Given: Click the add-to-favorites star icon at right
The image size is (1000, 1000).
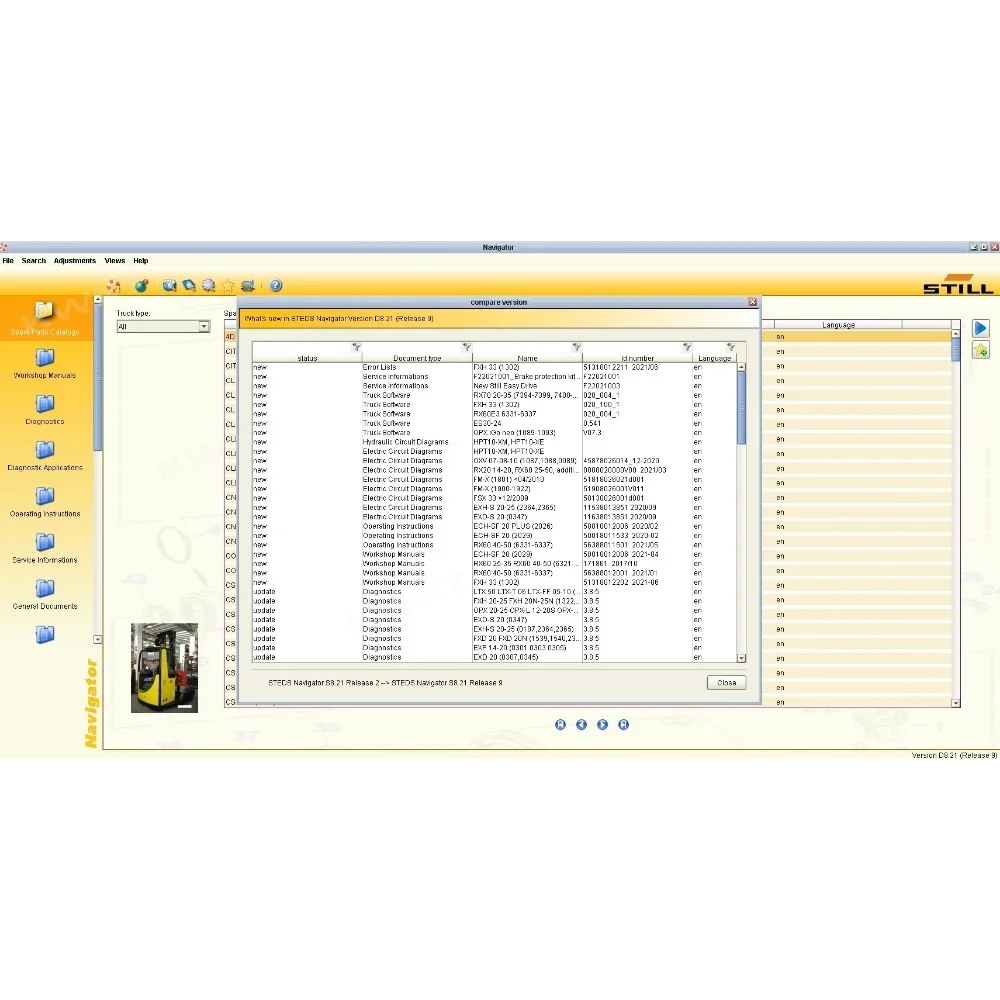Looking at the screenshot, I should [x=980, y=350].
